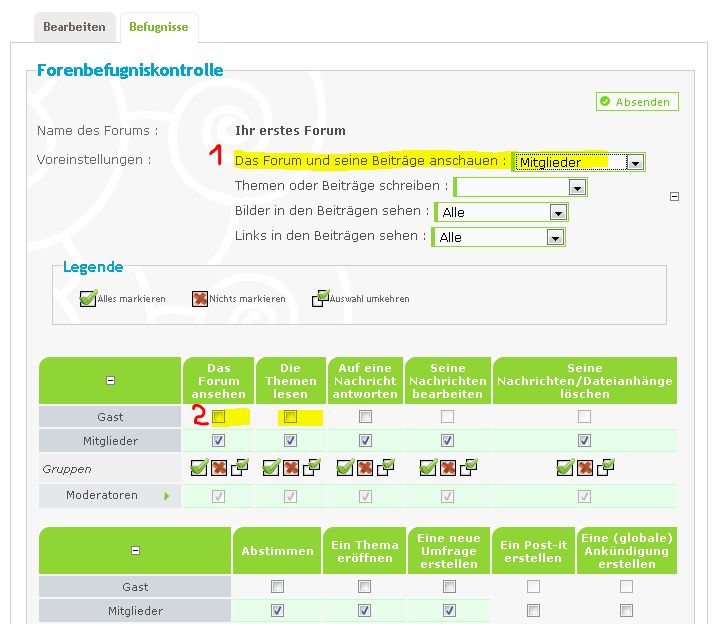Open the Links in den Beiträgen sehen dropdown
The height and width of the screenshot is (626, 719).
(499, 237)
